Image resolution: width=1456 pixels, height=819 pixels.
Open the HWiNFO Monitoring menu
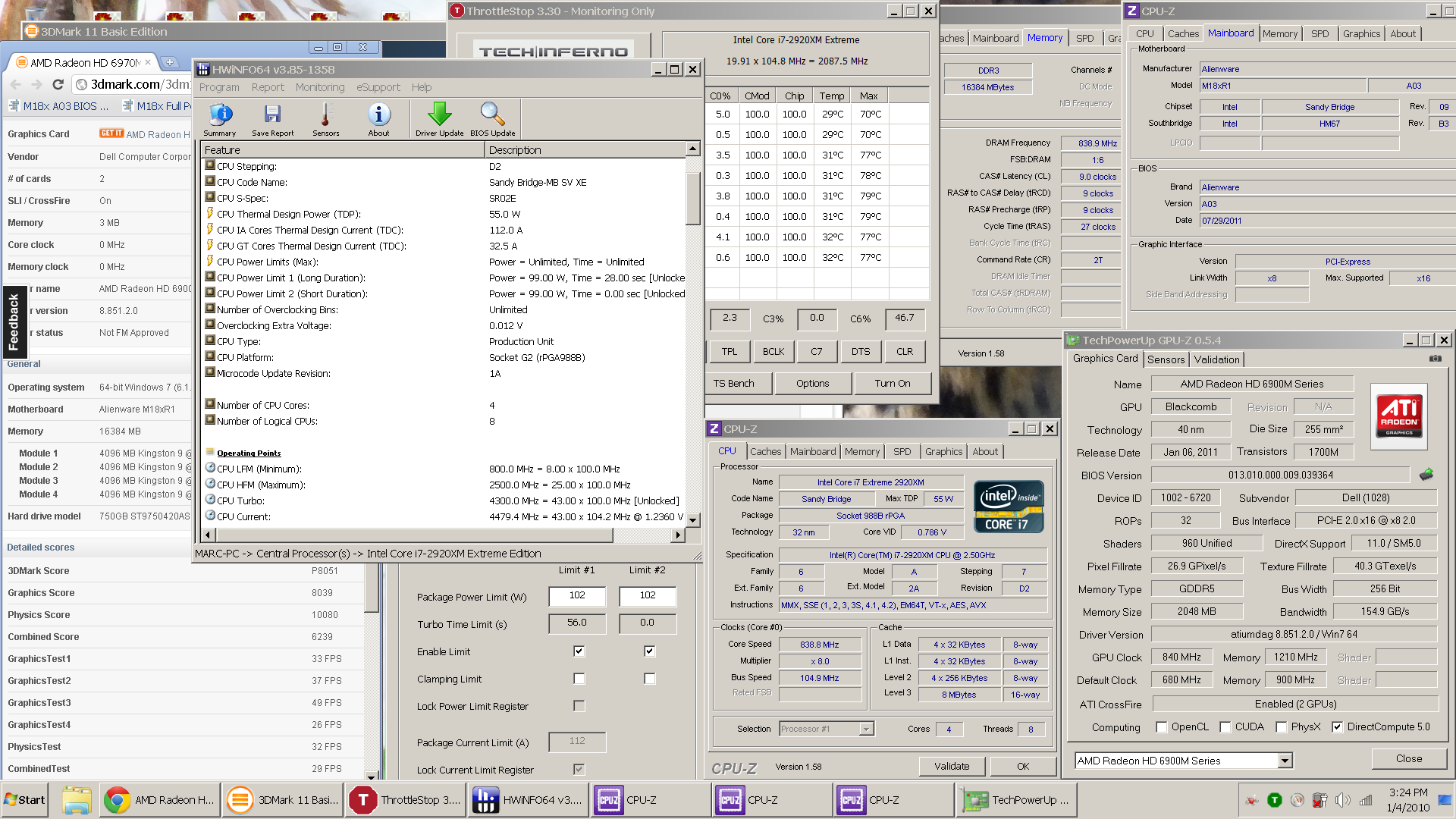click(320, 87)
